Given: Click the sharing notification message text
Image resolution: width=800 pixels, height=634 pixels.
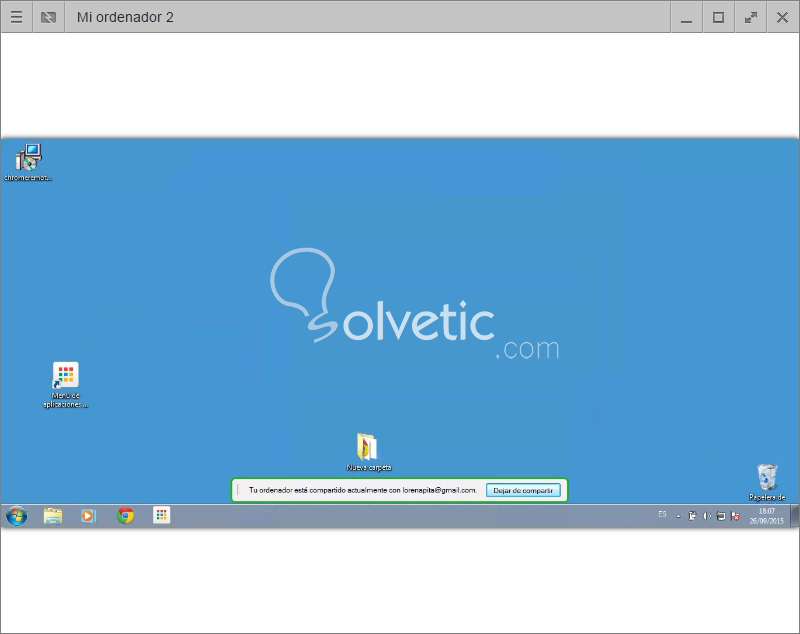Looking at the screenshot, I should [363, 490].
